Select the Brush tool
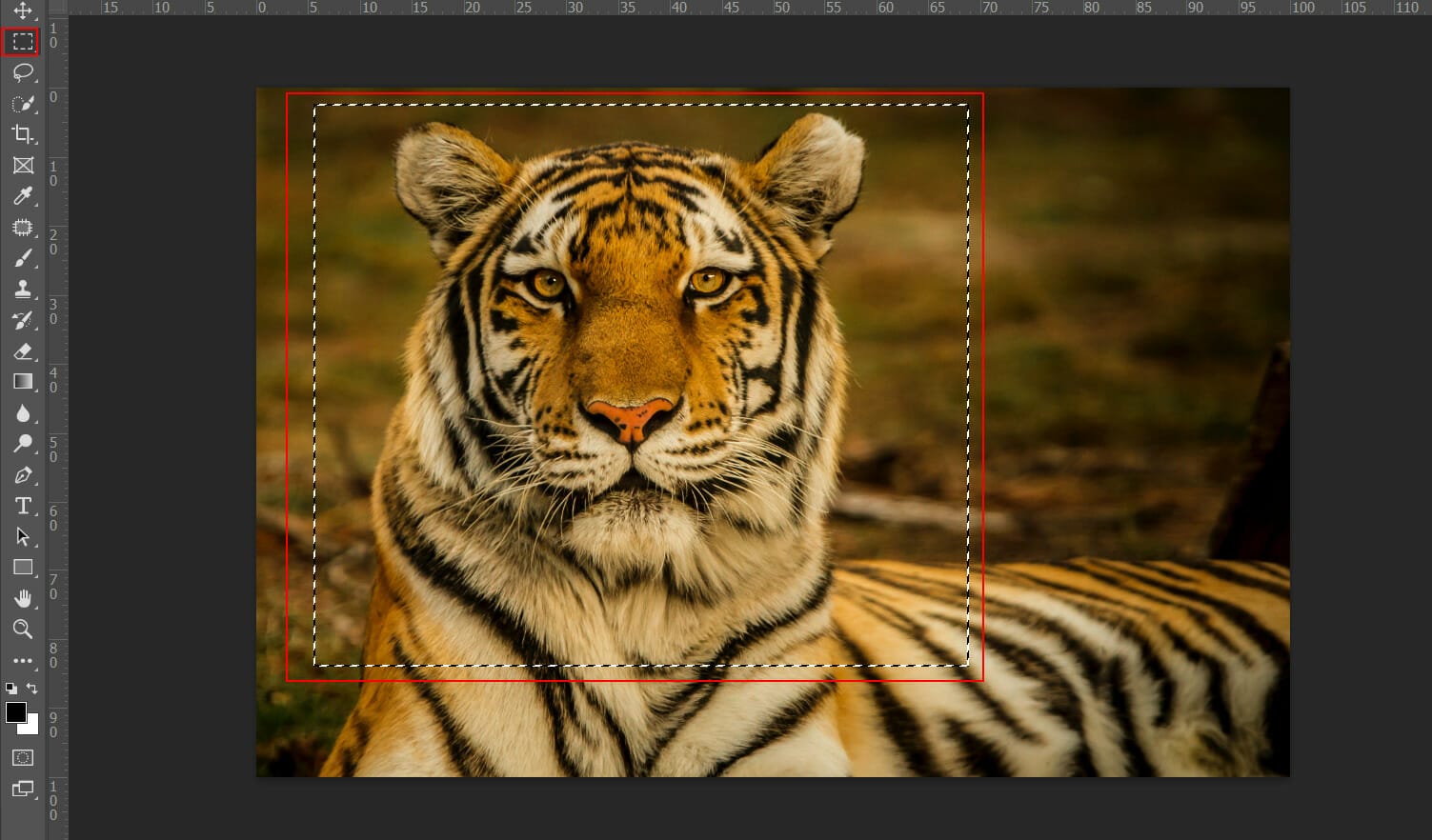 pyautogui.click(x=22, y=255)
